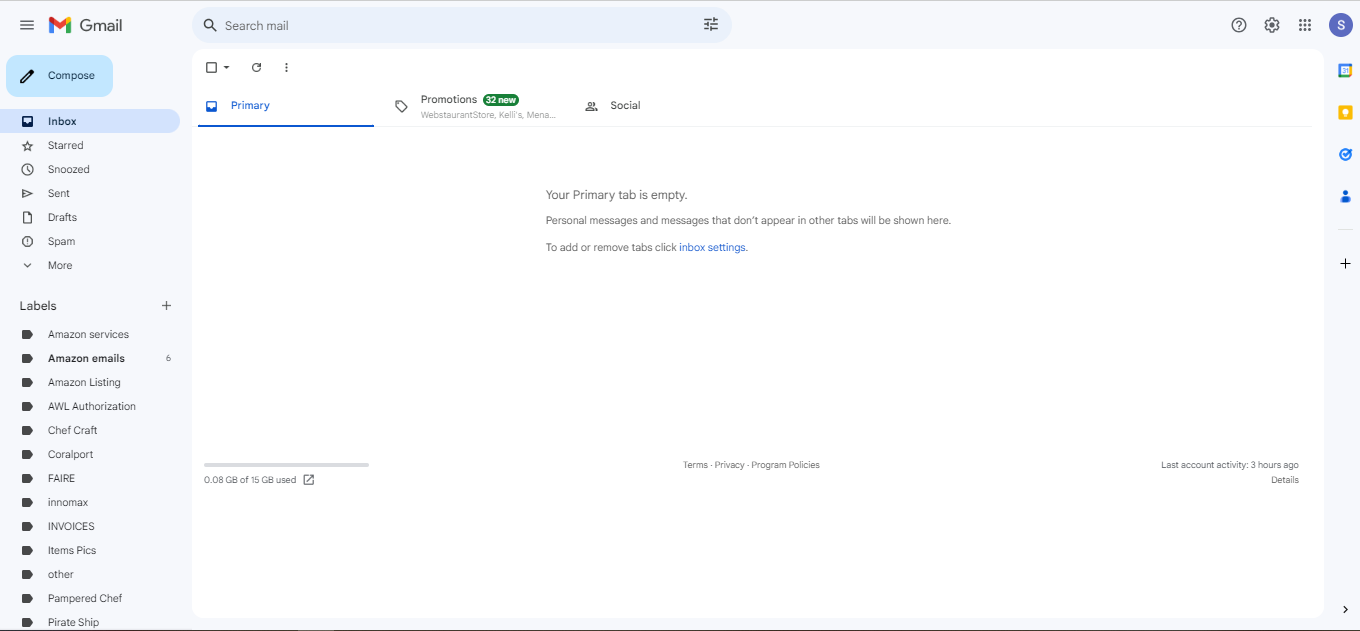Refresh the inbox
Viewport: 1360px width, 631px height.
[256, 67]
